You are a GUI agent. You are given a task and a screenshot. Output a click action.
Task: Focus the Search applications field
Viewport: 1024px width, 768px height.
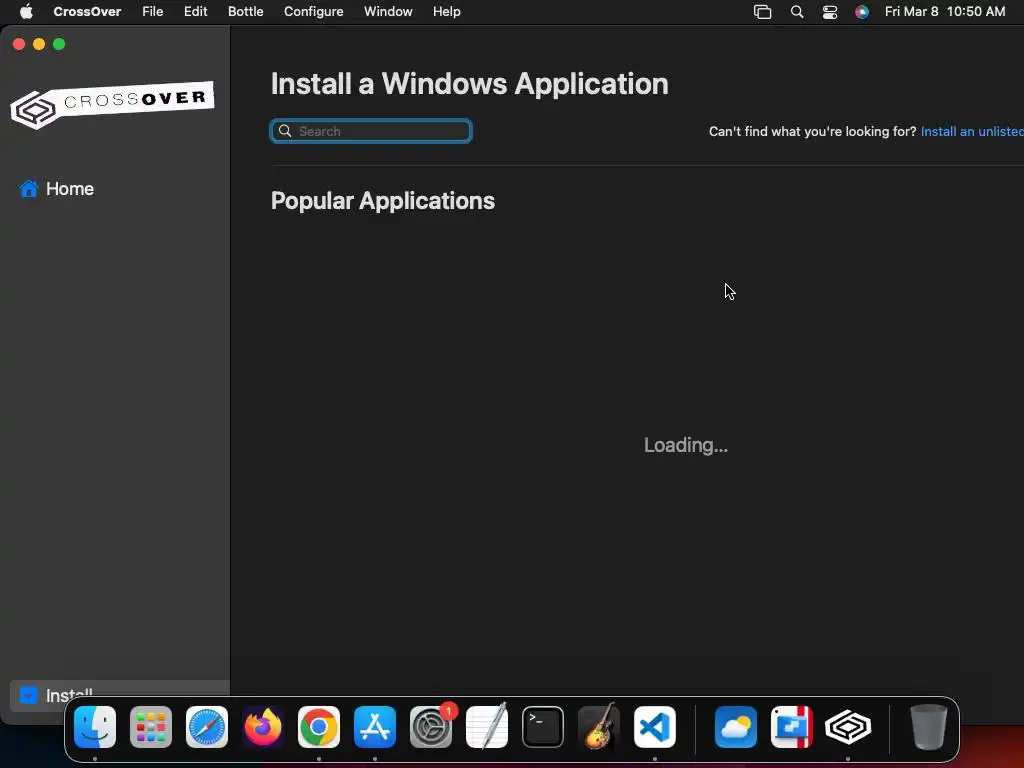coord(371,131)
